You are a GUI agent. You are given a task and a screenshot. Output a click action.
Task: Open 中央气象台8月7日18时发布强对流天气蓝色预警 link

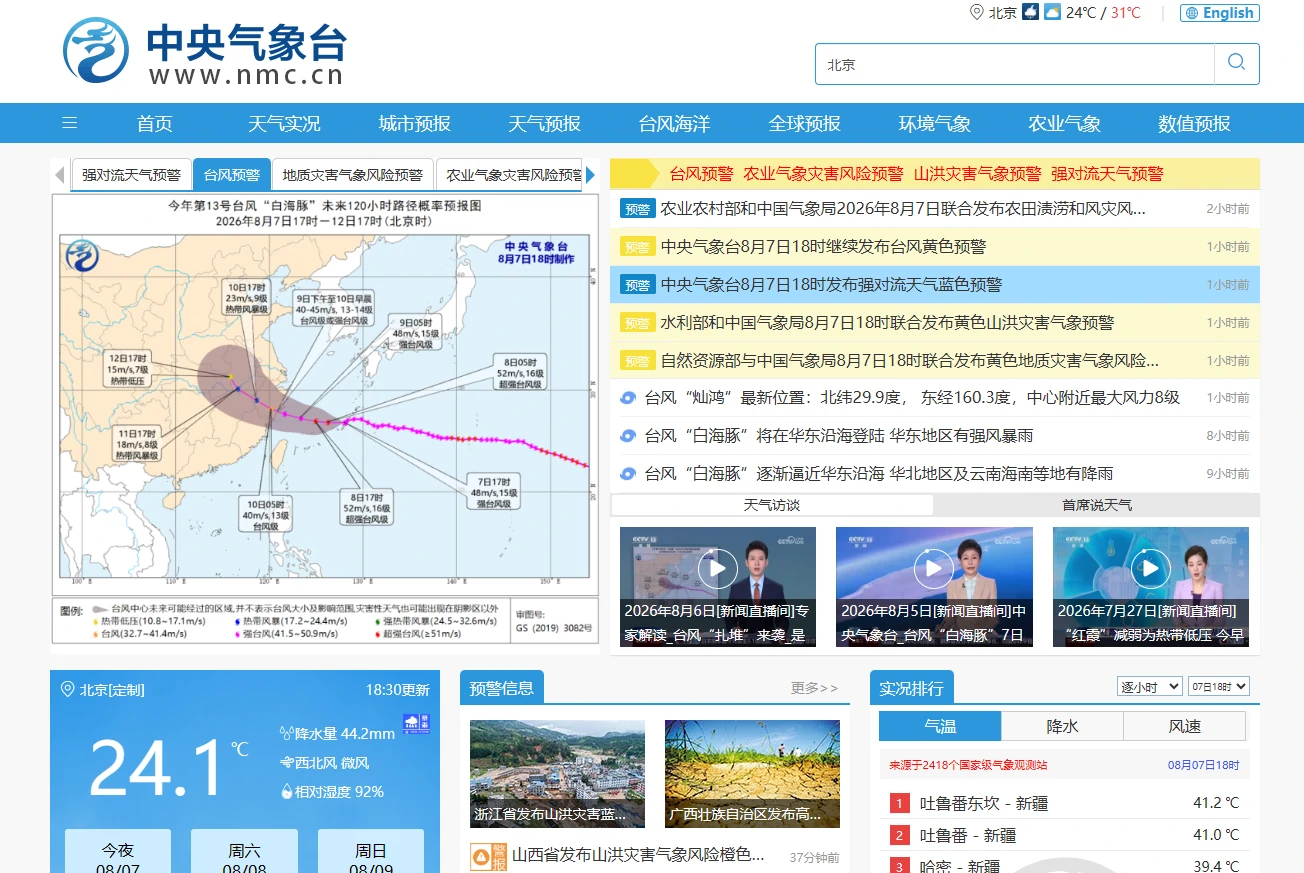click(x=831, y=285)
